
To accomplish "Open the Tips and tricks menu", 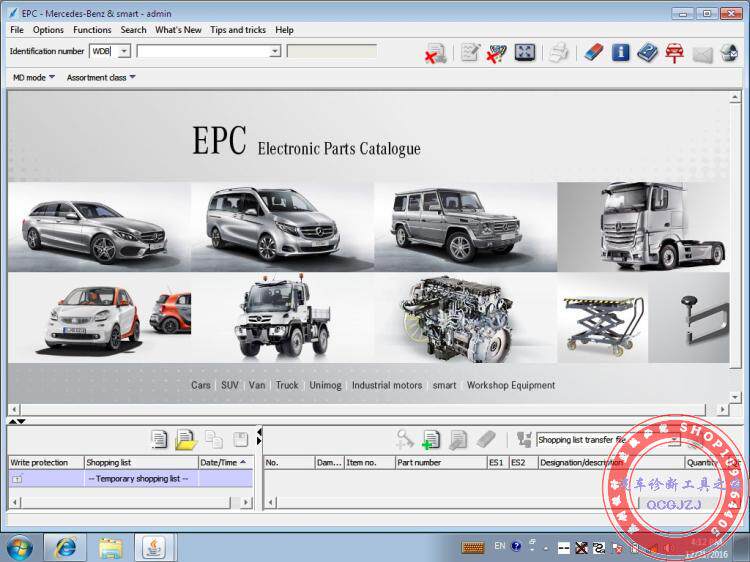I will [x=238, y=30].
